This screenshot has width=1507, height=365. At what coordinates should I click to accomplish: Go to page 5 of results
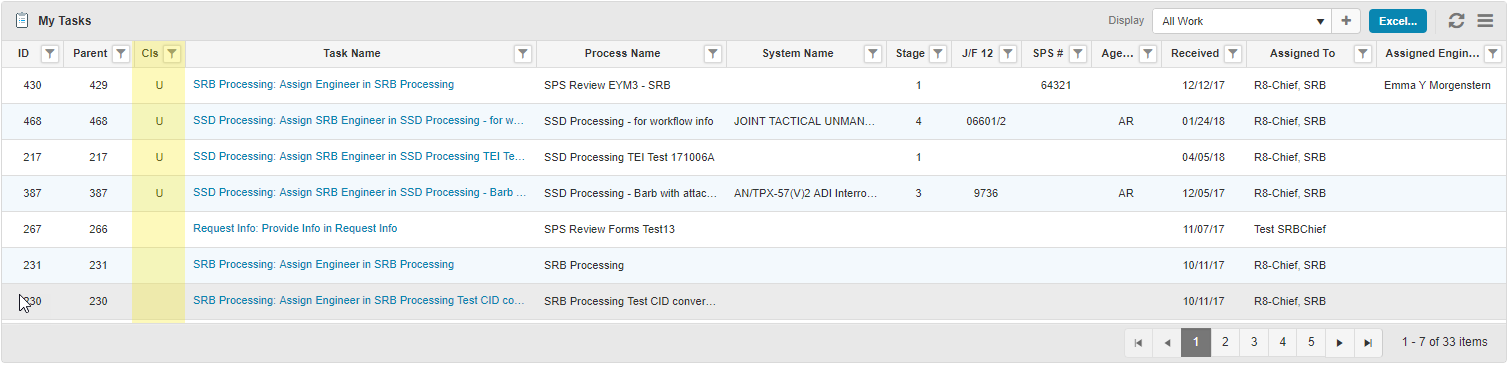coord(1311,342)
